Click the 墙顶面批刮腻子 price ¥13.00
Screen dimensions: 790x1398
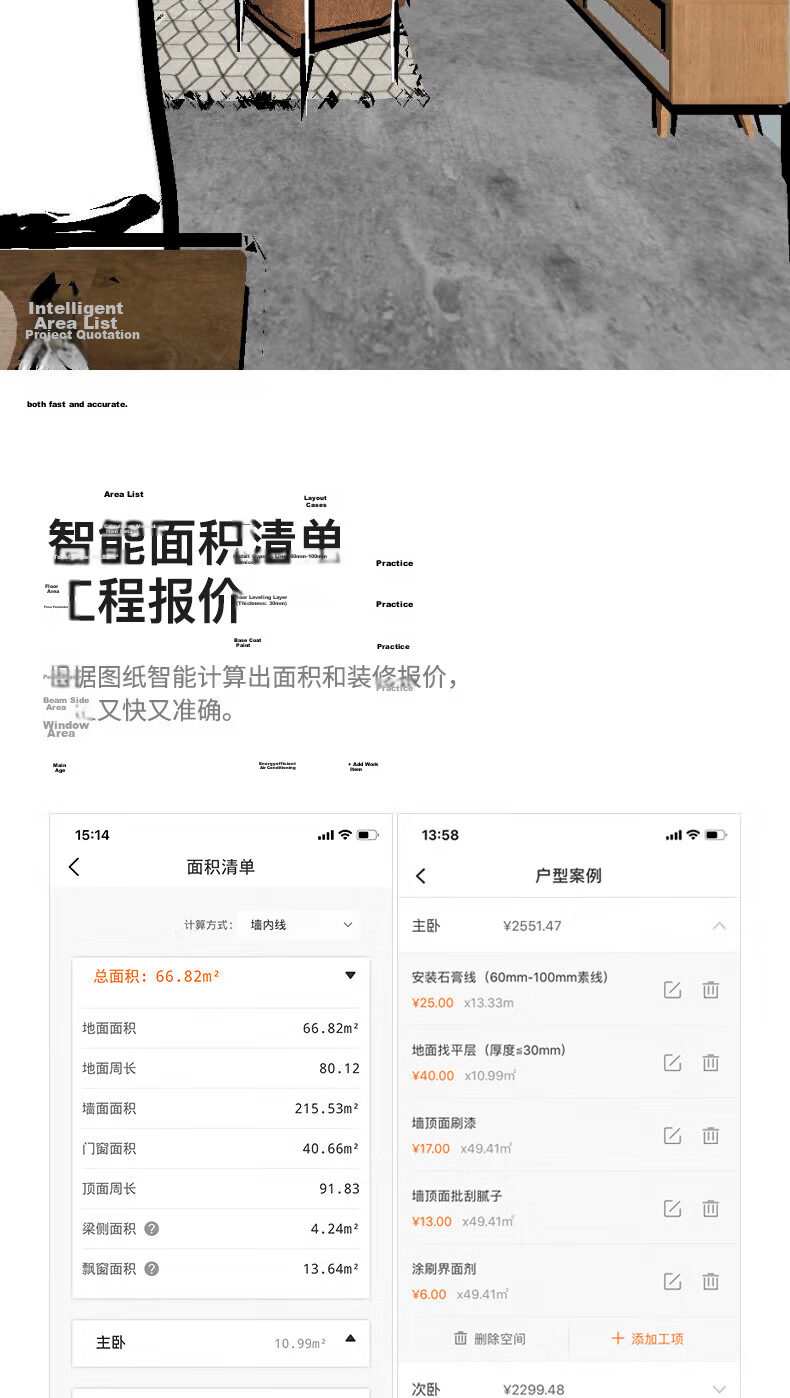431,1222
